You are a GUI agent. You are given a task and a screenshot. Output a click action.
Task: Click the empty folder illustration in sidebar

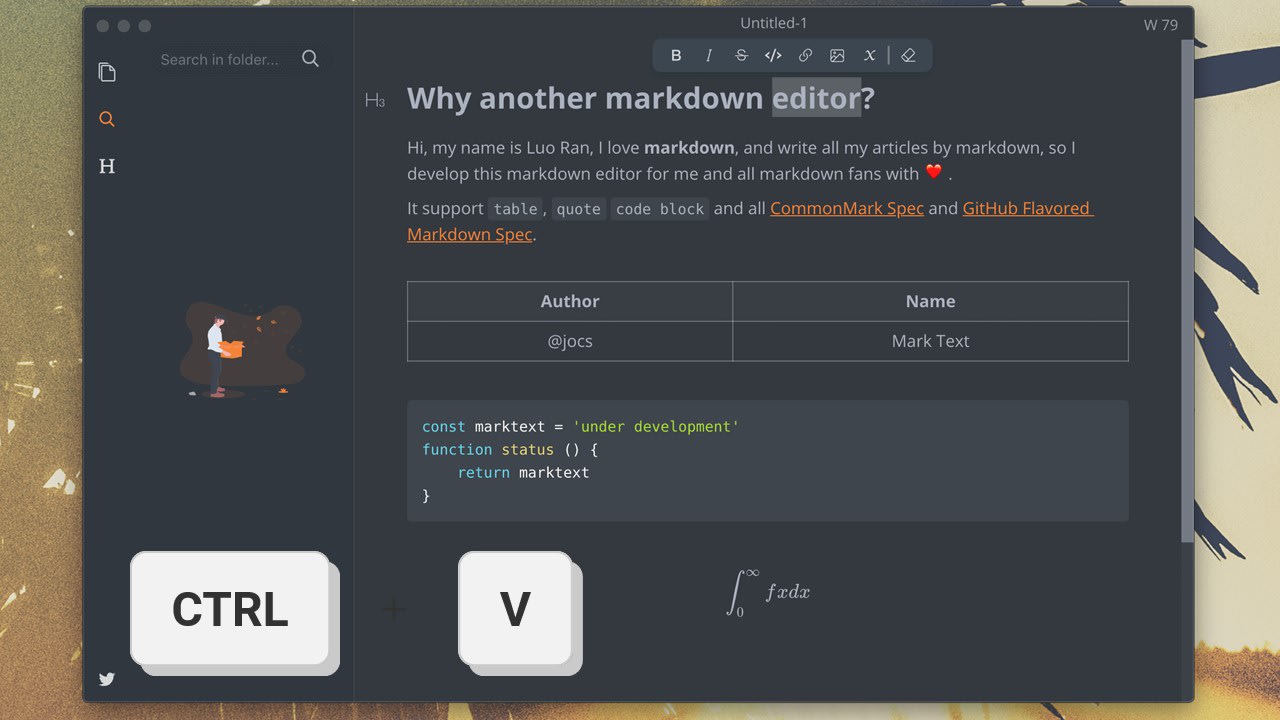[x=241, y=350]
